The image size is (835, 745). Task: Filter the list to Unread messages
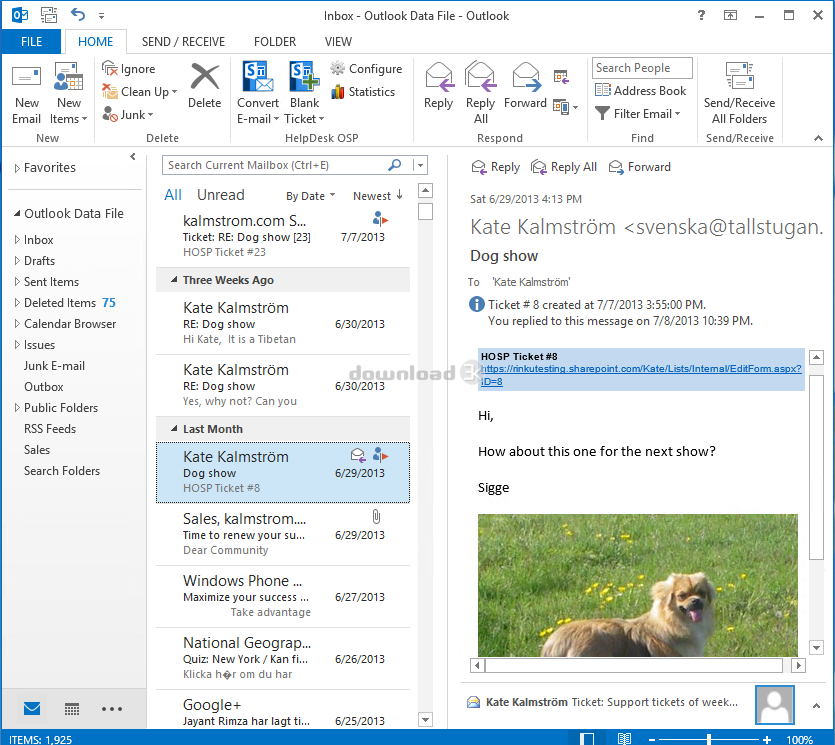click(x=220, y=195)
